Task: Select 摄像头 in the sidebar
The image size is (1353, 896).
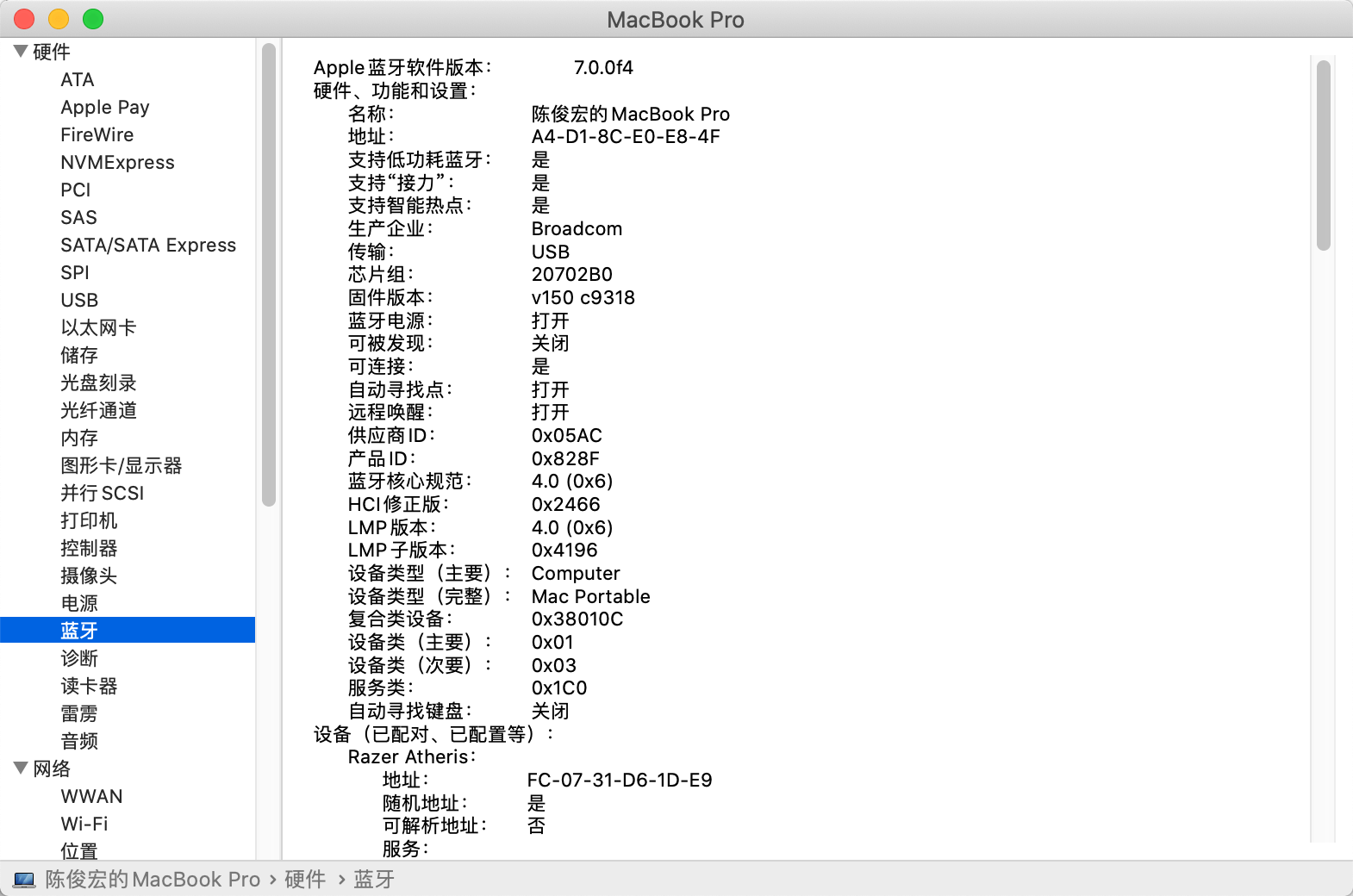Action: 89,576
